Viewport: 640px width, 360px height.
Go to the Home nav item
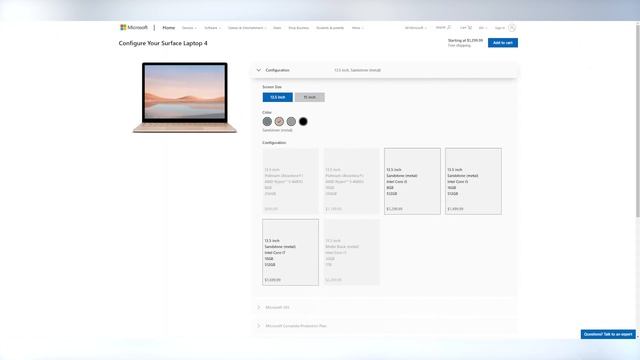pyautogui.click(x=169, y=28)
